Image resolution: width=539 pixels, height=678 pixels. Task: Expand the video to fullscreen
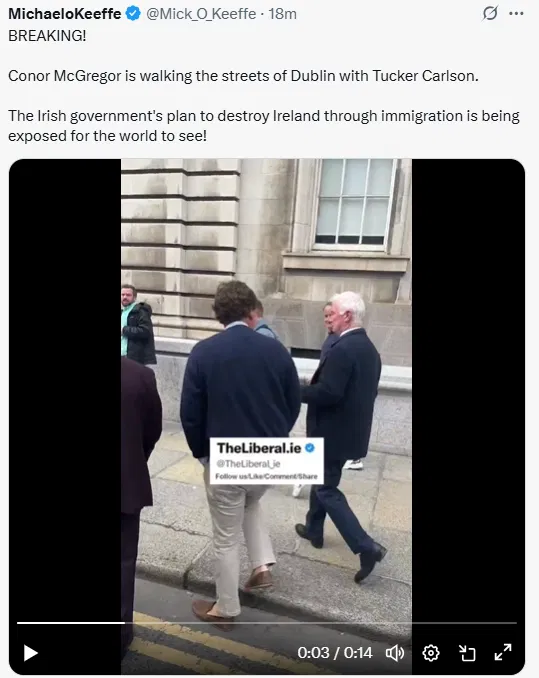click(x=503, y=652)
